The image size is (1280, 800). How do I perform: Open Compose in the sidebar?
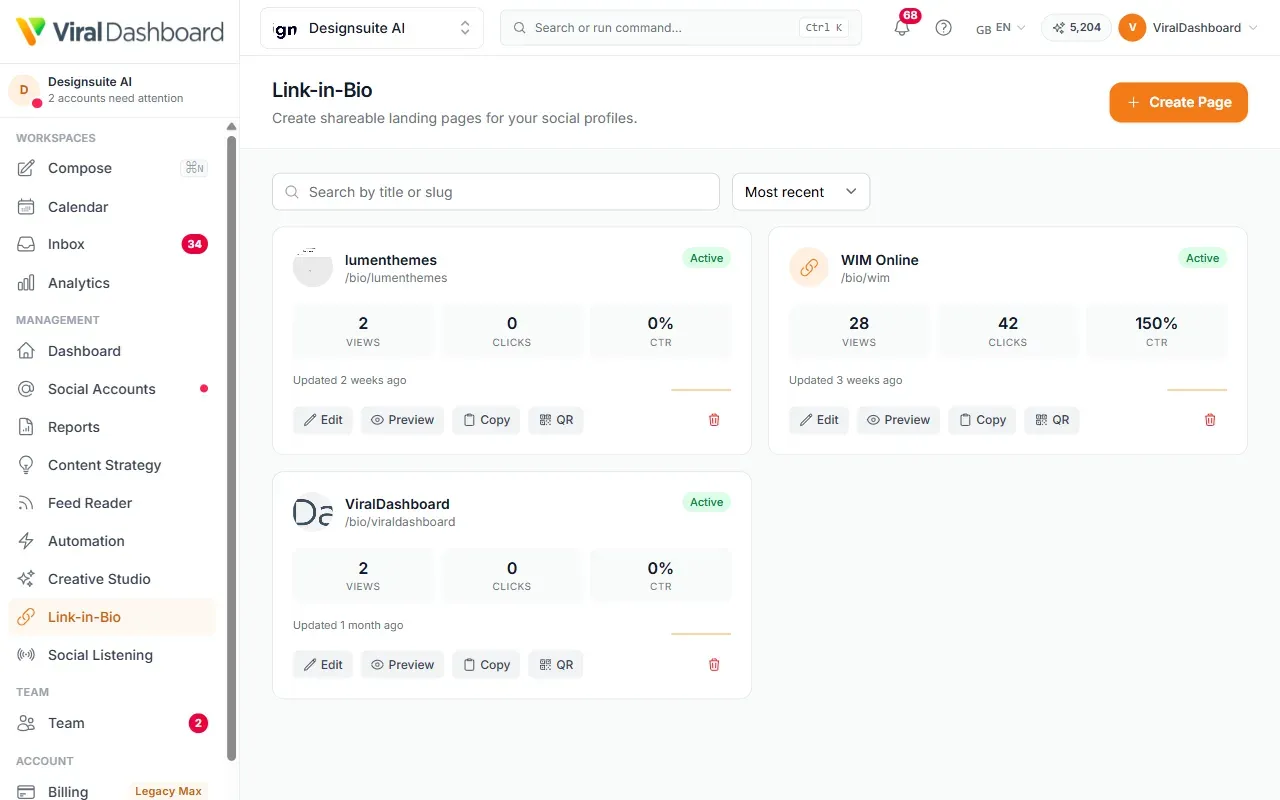point(112,168)
